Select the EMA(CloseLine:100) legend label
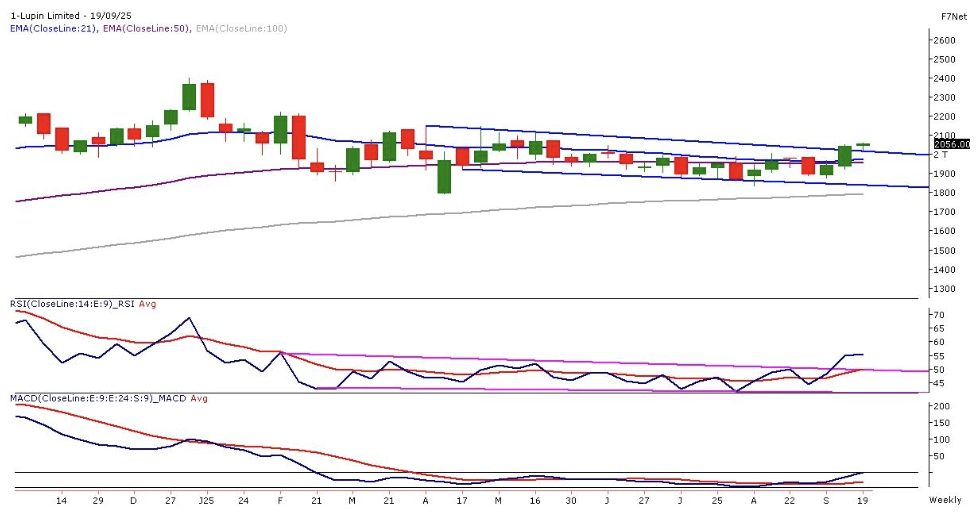This screenshot has height=516, width=980. pos(242,28)
